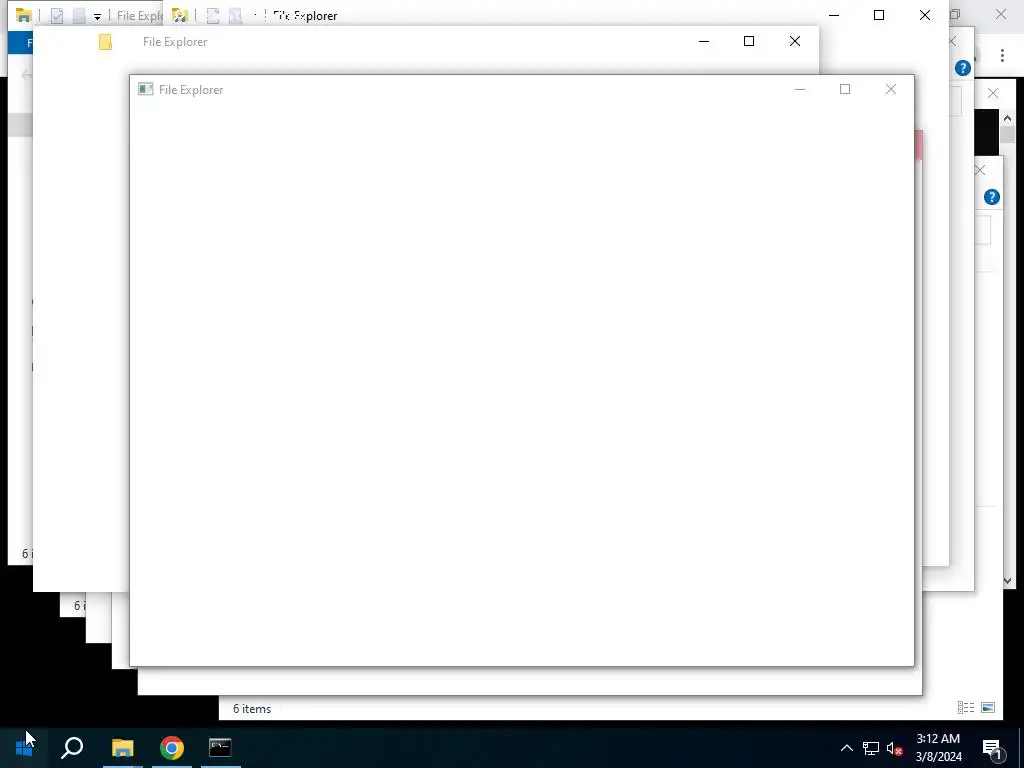1024x768 pixels.
Task: Open taskbar search with the magnifier icon
Action: [72, 748]
